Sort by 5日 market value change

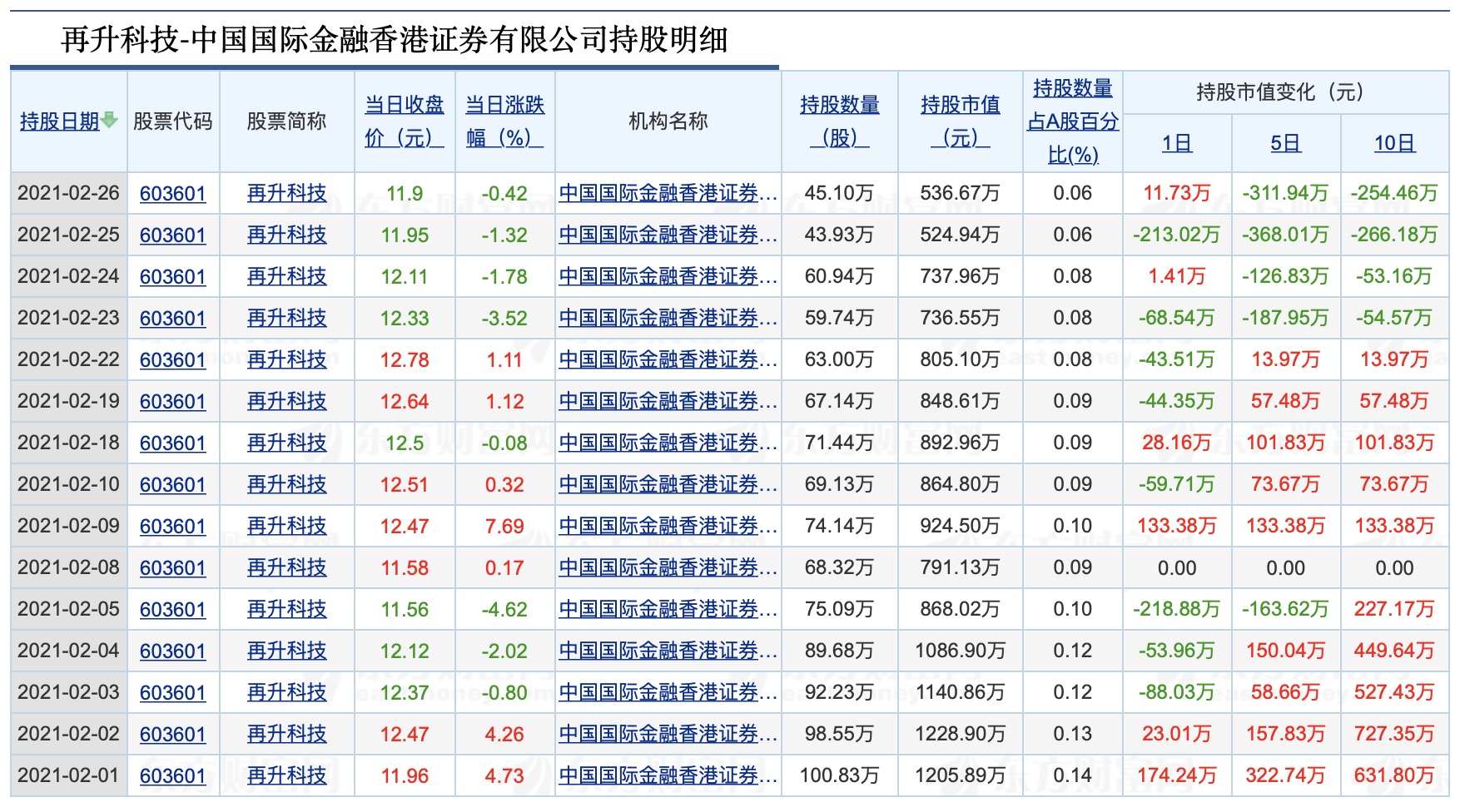coord(1285,143)
